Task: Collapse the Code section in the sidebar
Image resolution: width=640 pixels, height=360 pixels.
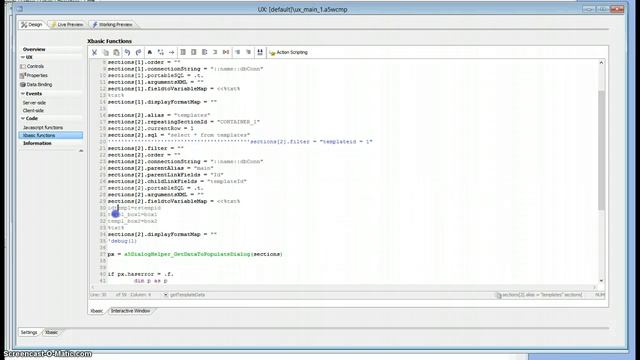Action: pos(23,118)
